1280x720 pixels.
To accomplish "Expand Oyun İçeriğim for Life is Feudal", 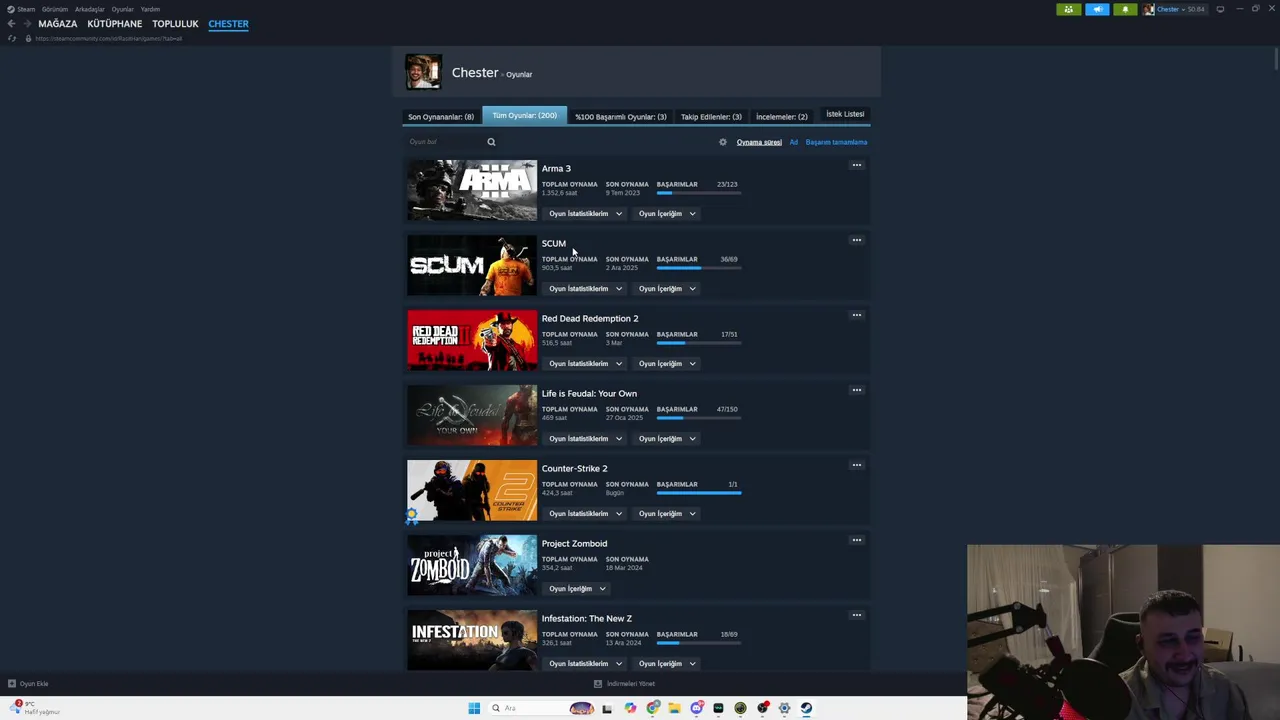I will 667,439.
